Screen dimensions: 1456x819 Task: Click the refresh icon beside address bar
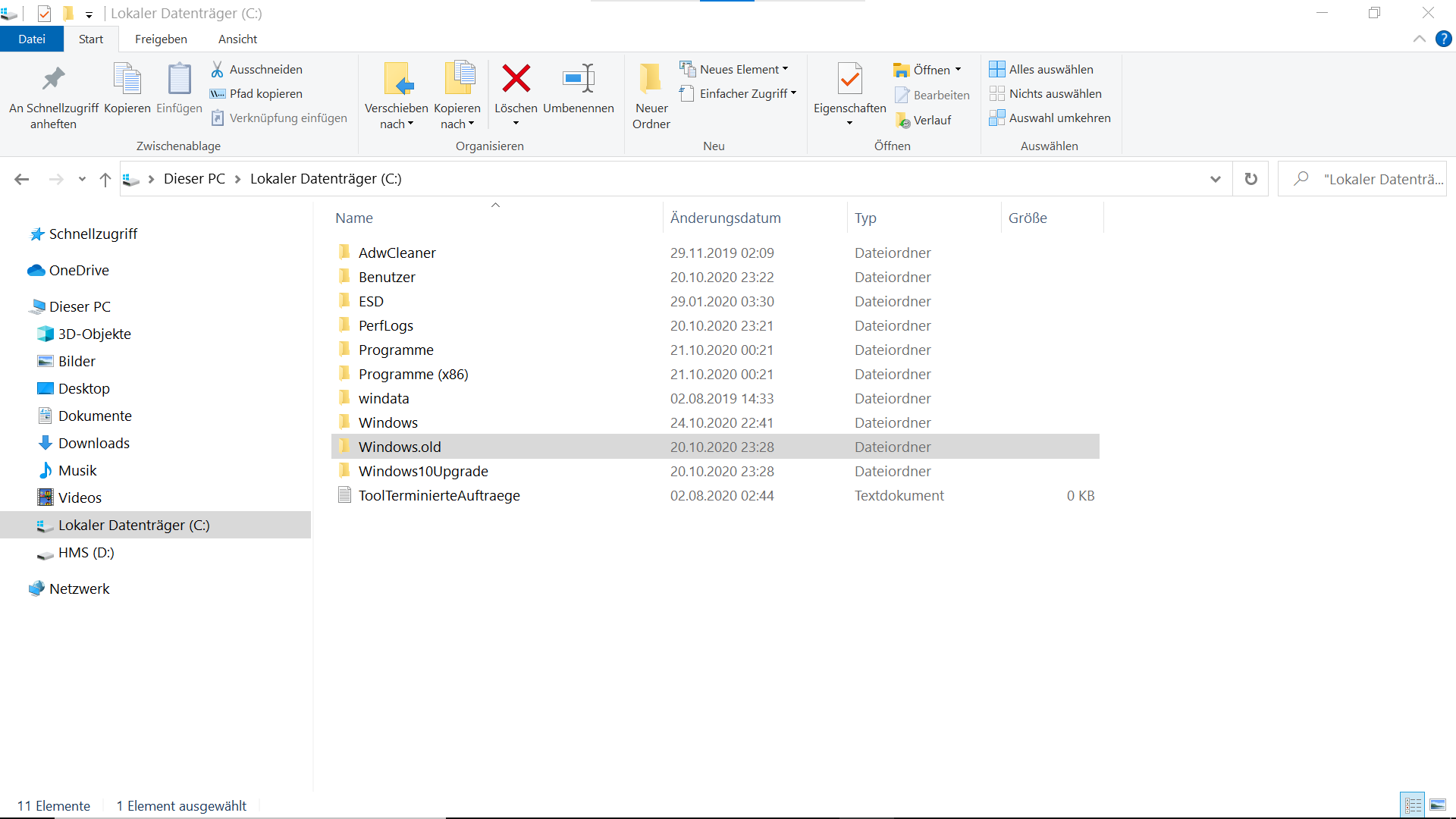1250,179
